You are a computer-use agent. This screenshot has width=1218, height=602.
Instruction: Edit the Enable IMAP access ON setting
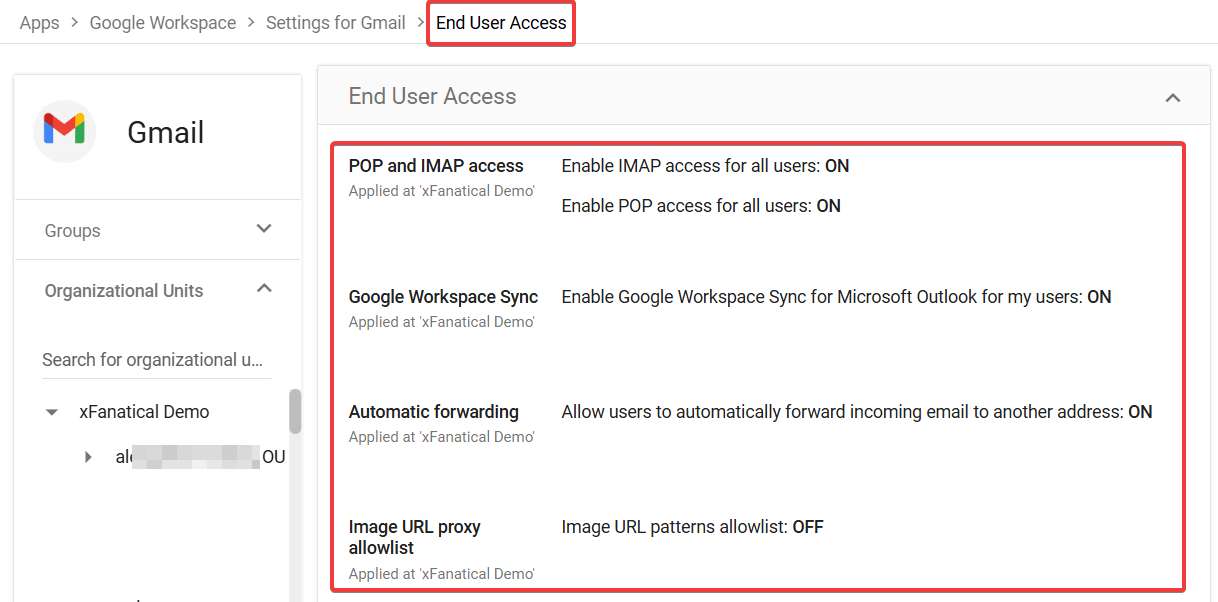tap(705, 166)
